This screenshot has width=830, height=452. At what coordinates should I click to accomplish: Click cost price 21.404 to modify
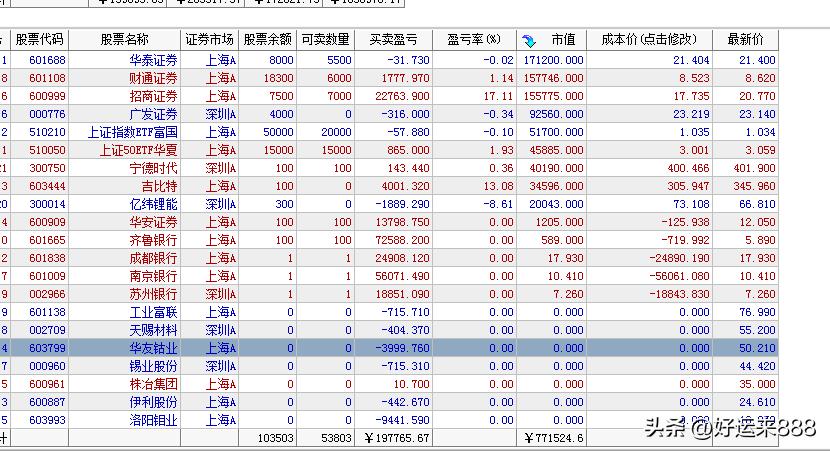pos(691,60)
